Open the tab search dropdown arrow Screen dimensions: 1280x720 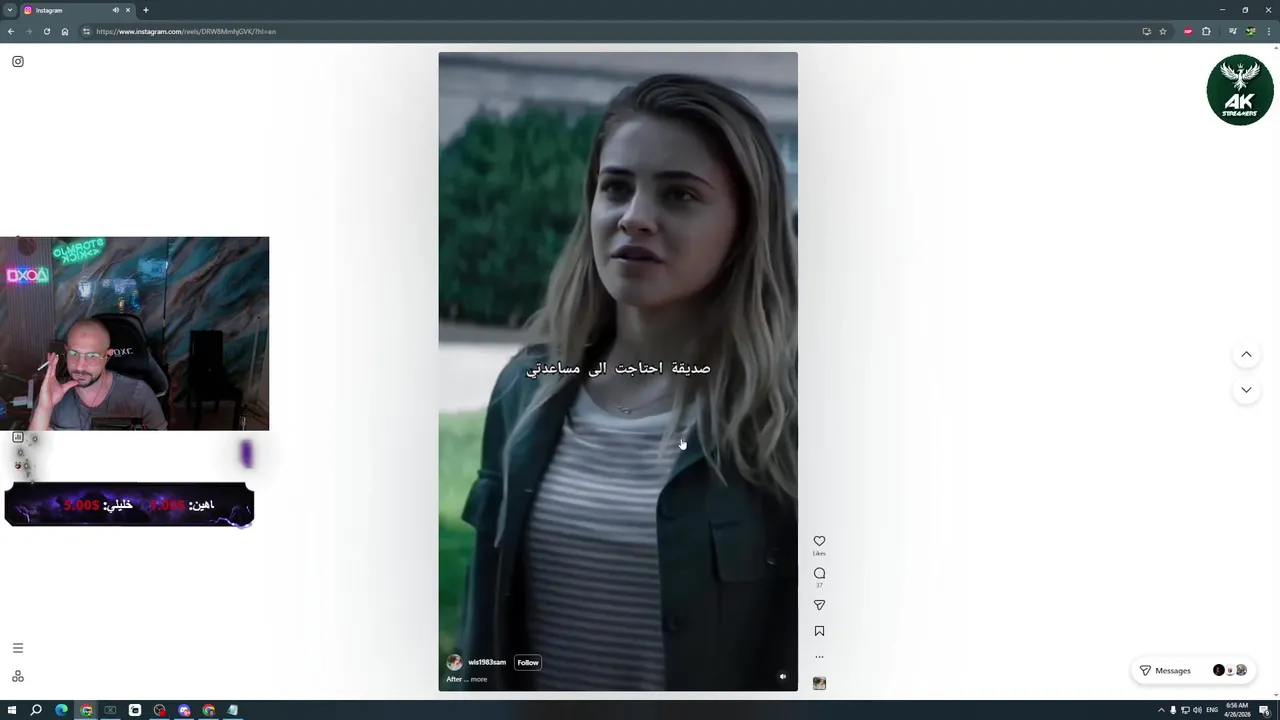pos(10,10)
